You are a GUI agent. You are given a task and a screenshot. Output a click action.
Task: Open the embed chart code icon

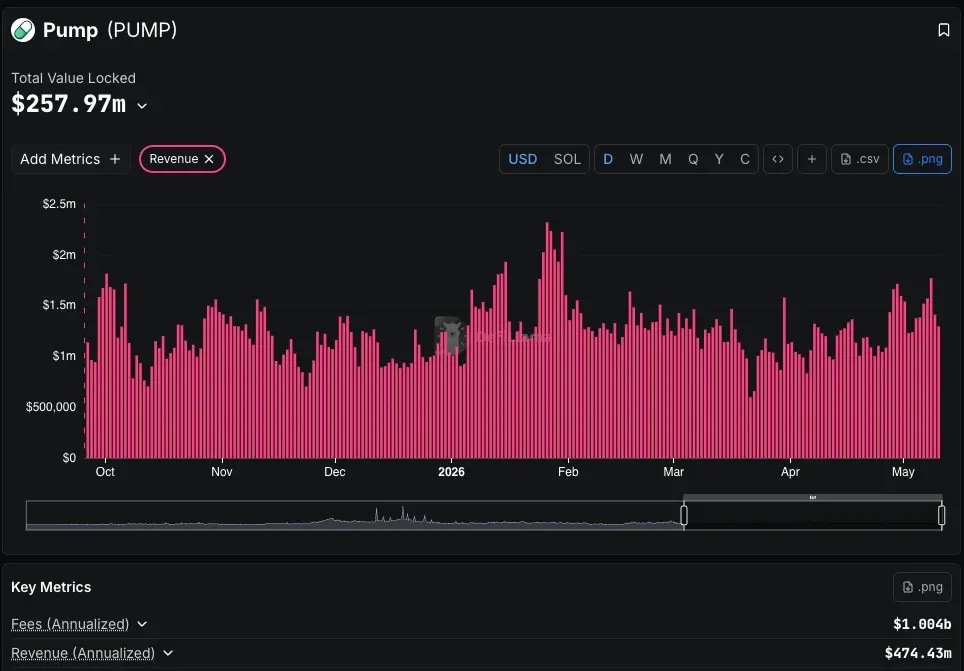click(x=778, y=159)
